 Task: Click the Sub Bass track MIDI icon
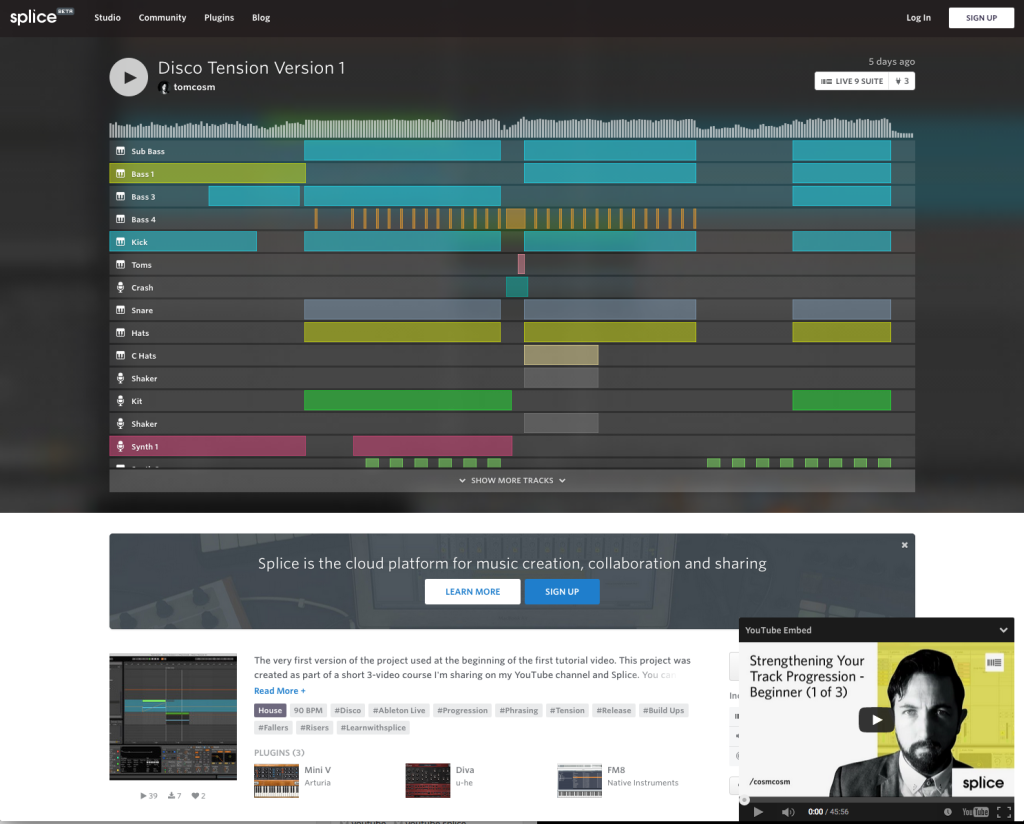[x=120, y=151]
